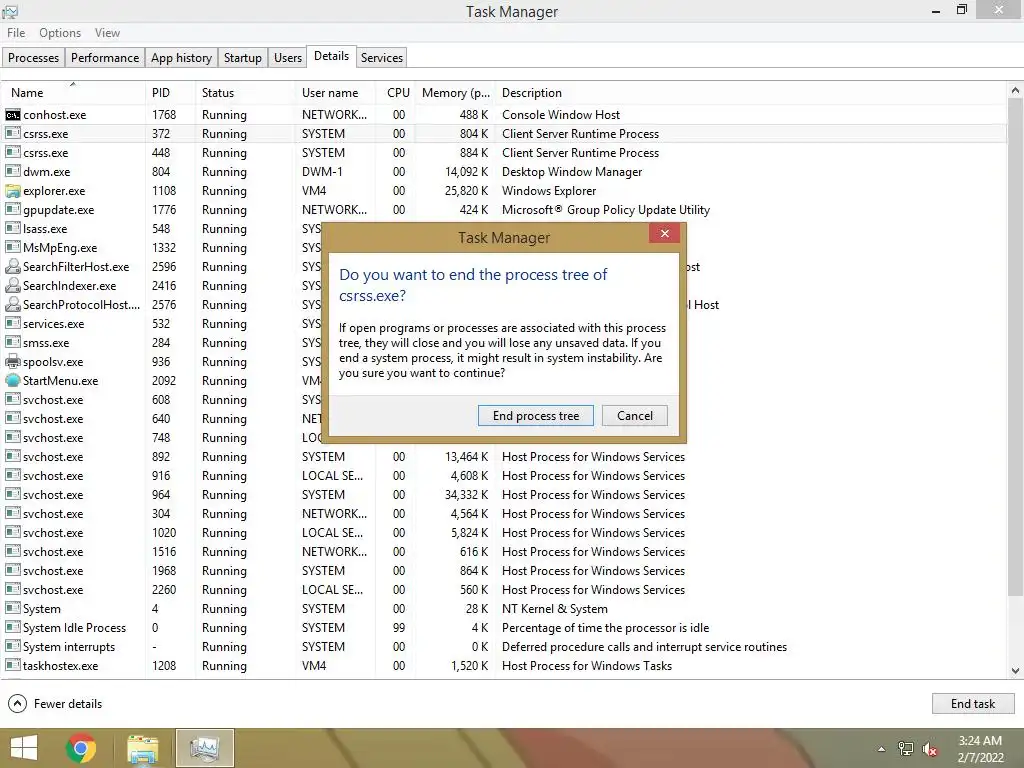Open Google Chrome from the taskbar
This screenshot has width=1024, height=768.
[81, 748]
